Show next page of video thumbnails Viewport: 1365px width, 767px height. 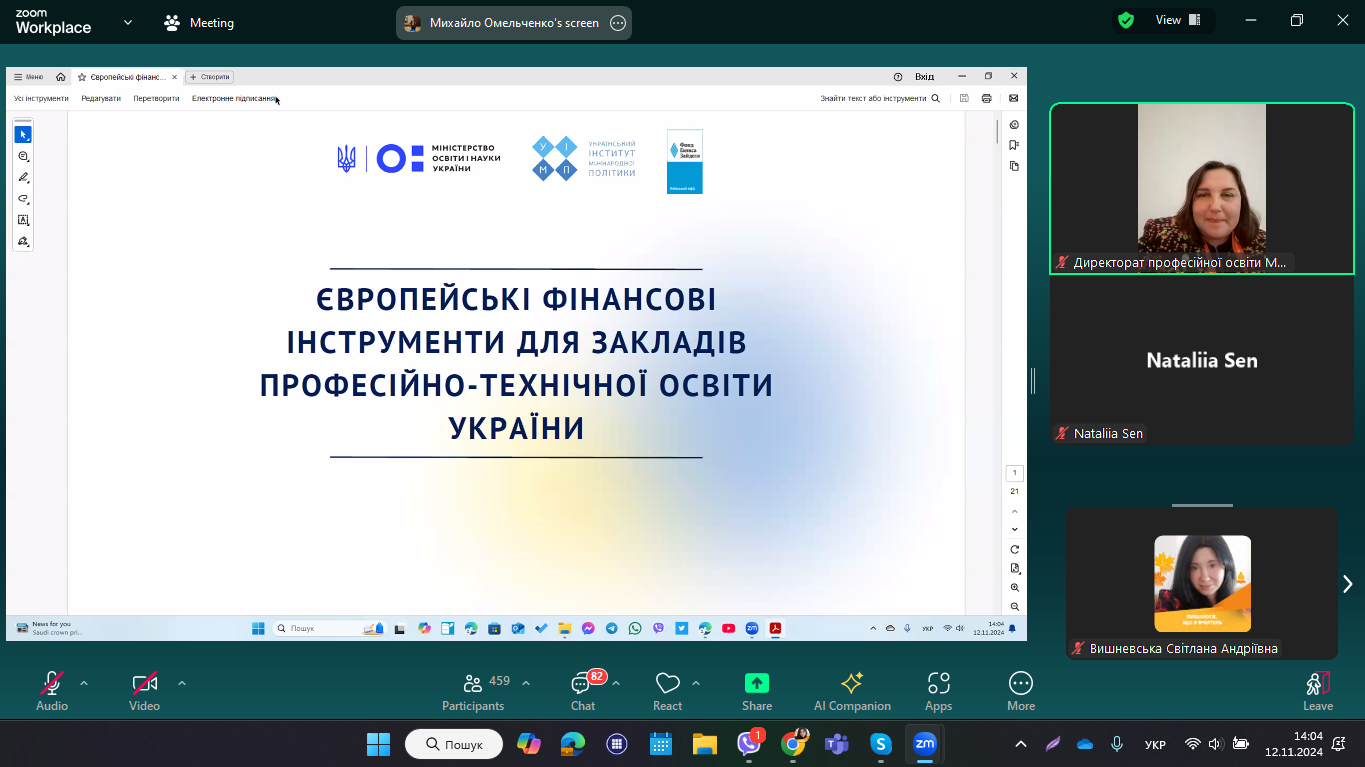[1347, 584]
